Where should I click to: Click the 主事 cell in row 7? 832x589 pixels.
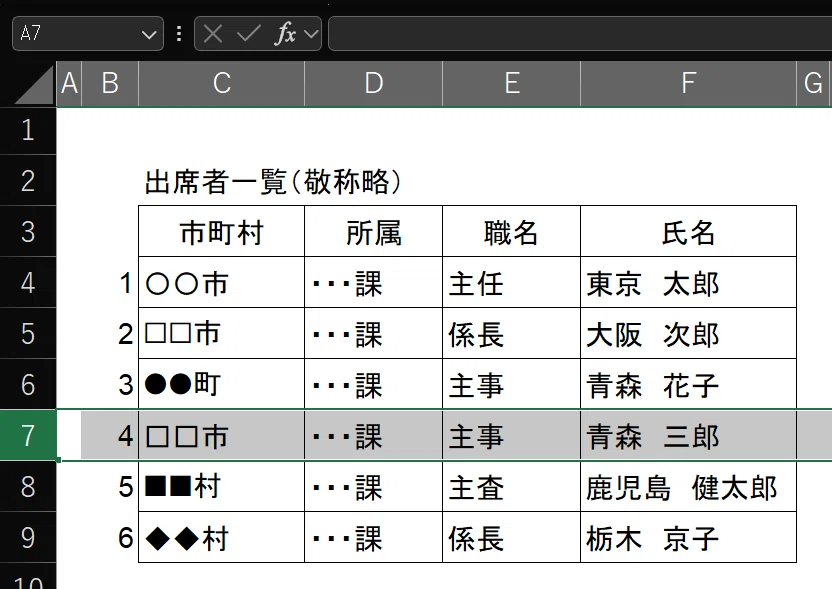point(512,435)
